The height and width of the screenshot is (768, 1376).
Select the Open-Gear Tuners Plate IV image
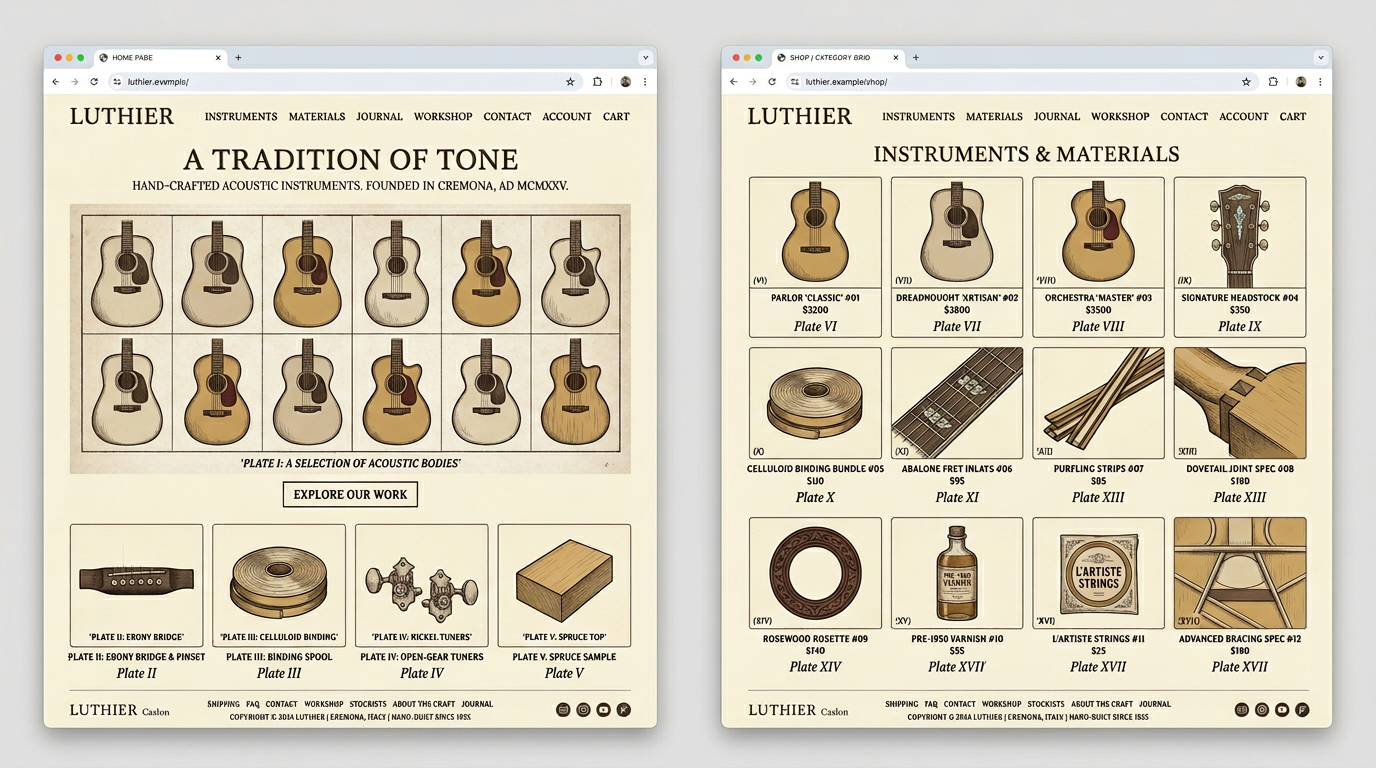pos(421,585)
